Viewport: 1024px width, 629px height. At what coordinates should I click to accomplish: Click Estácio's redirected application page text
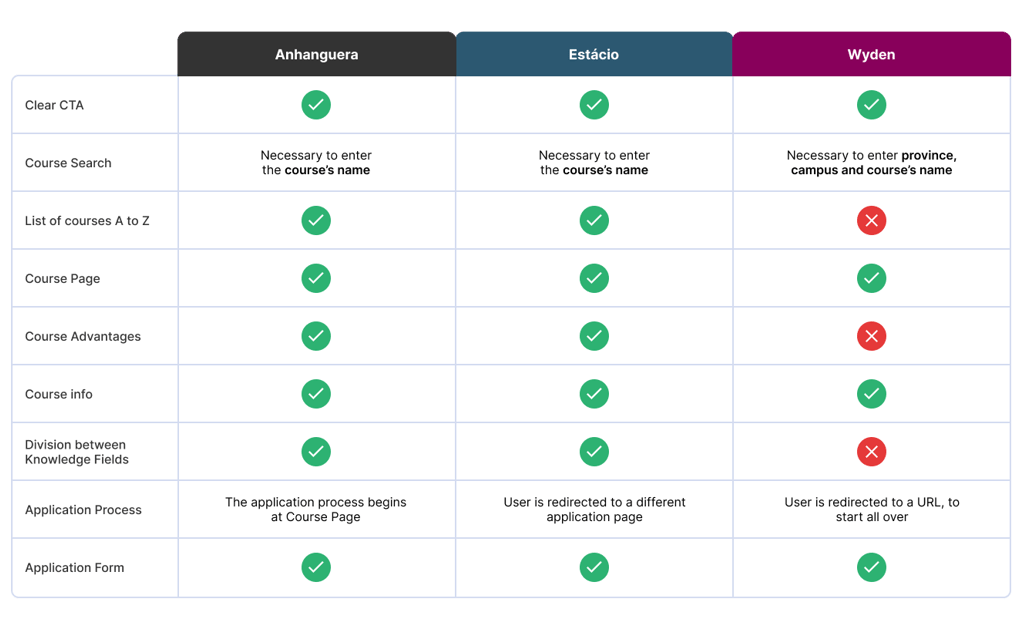point(594,510)
